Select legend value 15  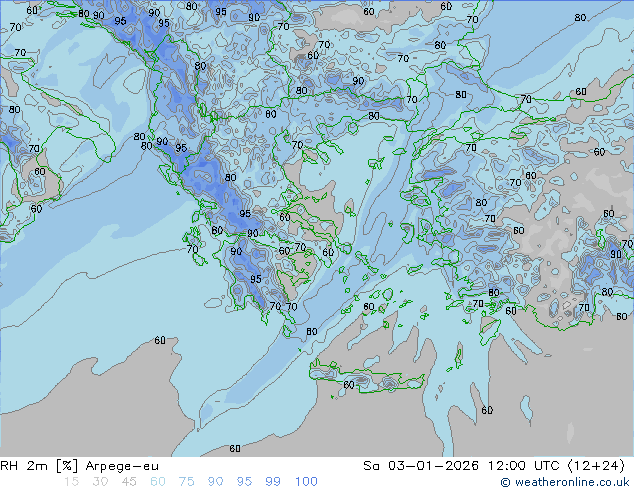tap(71, 482)
